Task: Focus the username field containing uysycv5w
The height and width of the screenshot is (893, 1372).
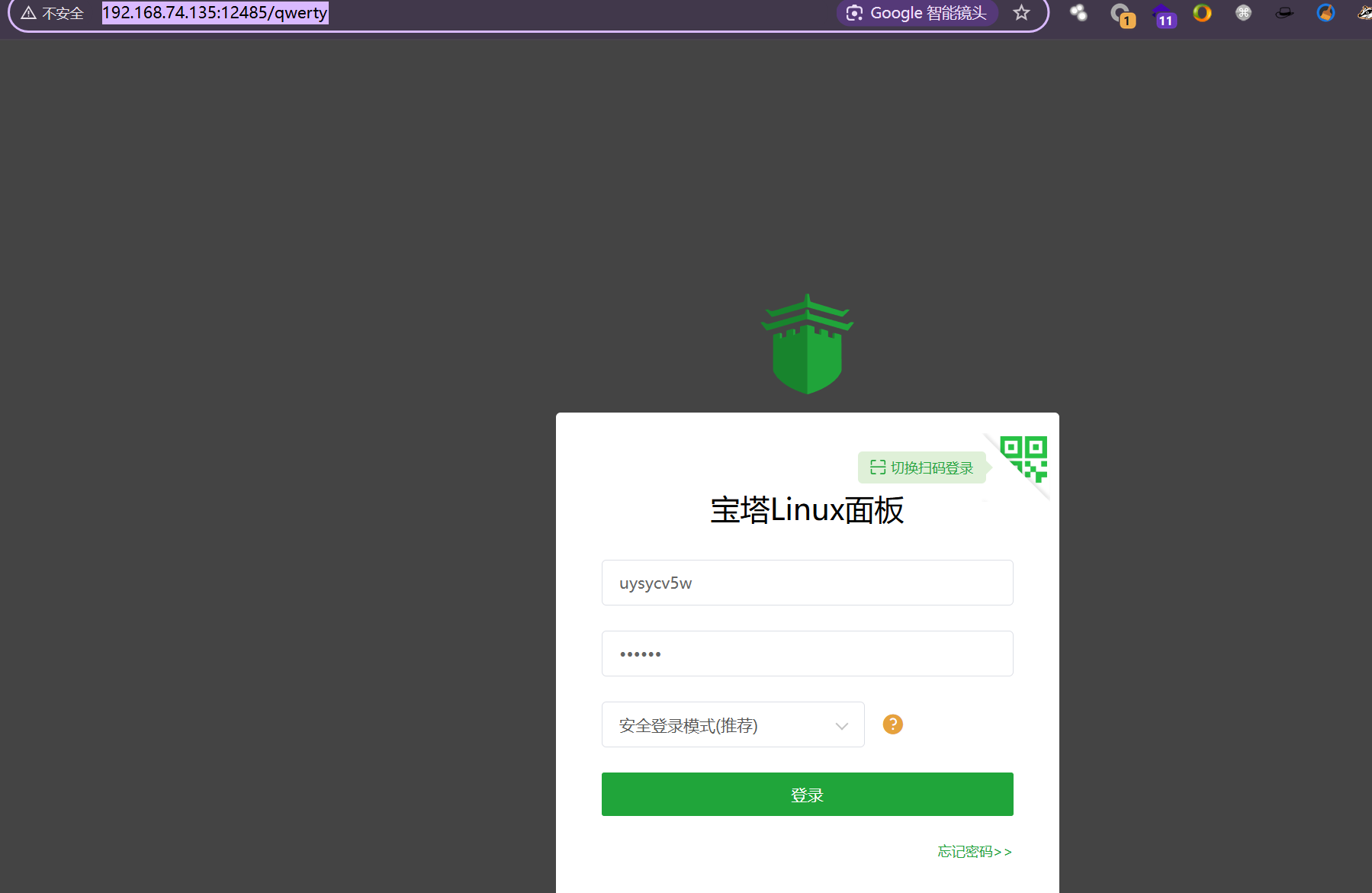Action: [x=807, y=583]
